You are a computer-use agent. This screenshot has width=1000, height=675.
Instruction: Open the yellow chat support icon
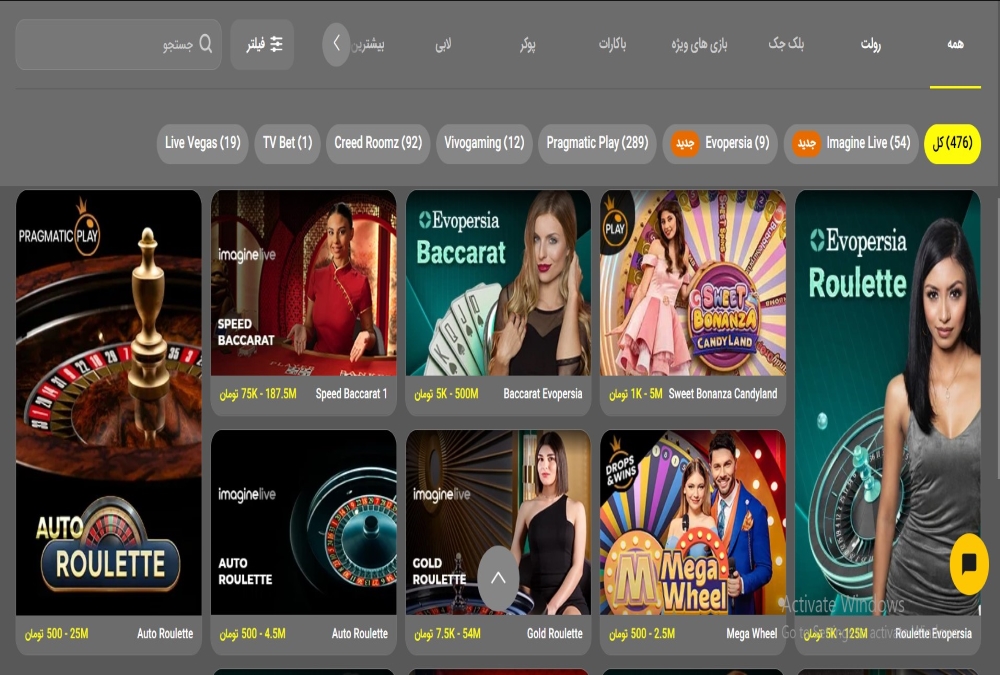tap(969, 563)
